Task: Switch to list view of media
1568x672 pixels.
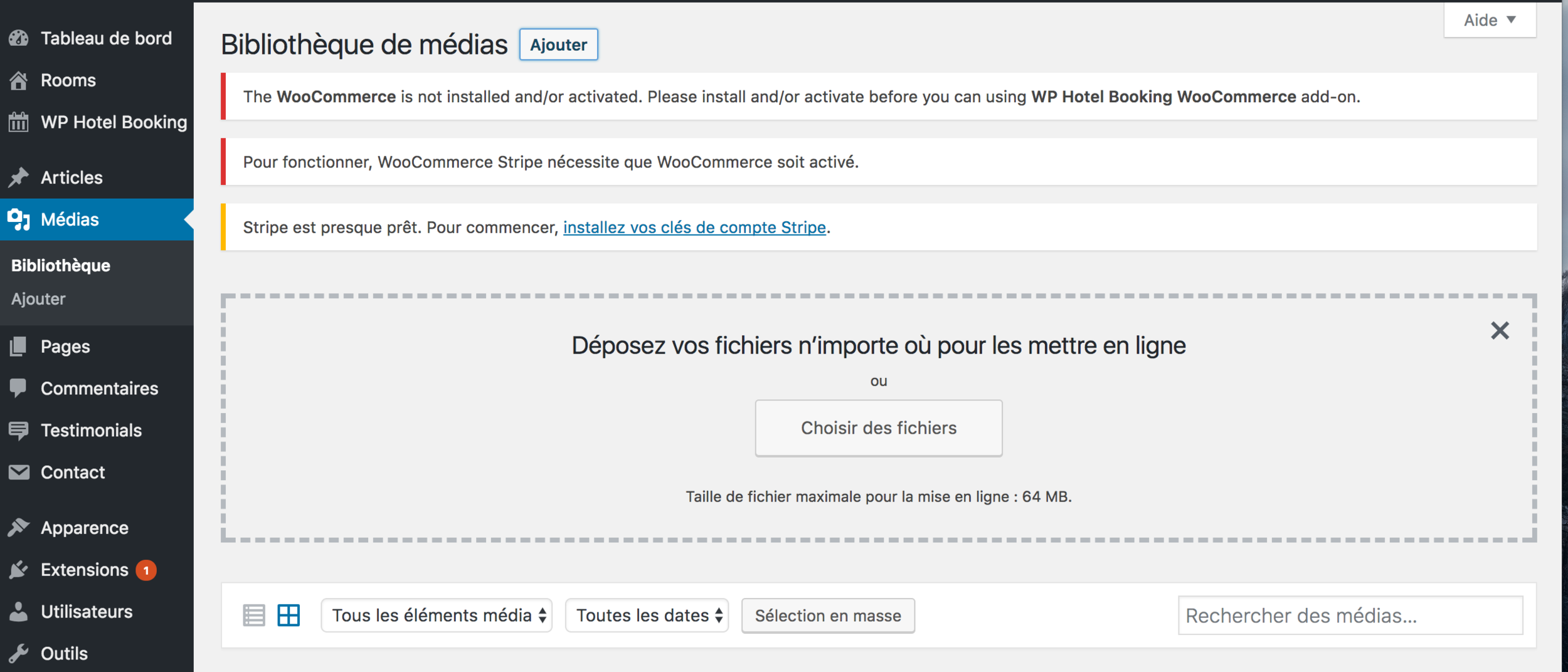Action: click(254, 616)
